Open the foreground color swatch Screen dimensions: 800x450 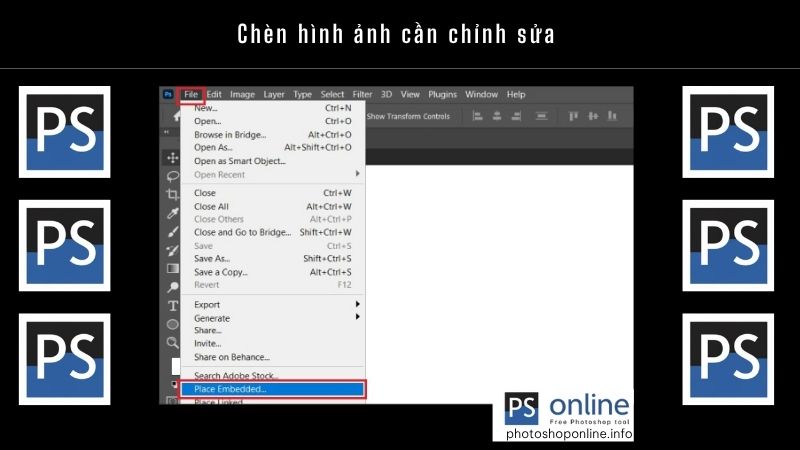tap(176, 366)
